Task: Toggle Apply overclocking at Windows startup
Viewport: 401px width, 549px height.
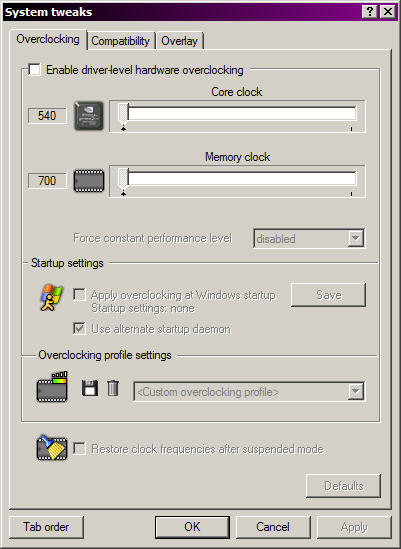Action: (79, 294)
